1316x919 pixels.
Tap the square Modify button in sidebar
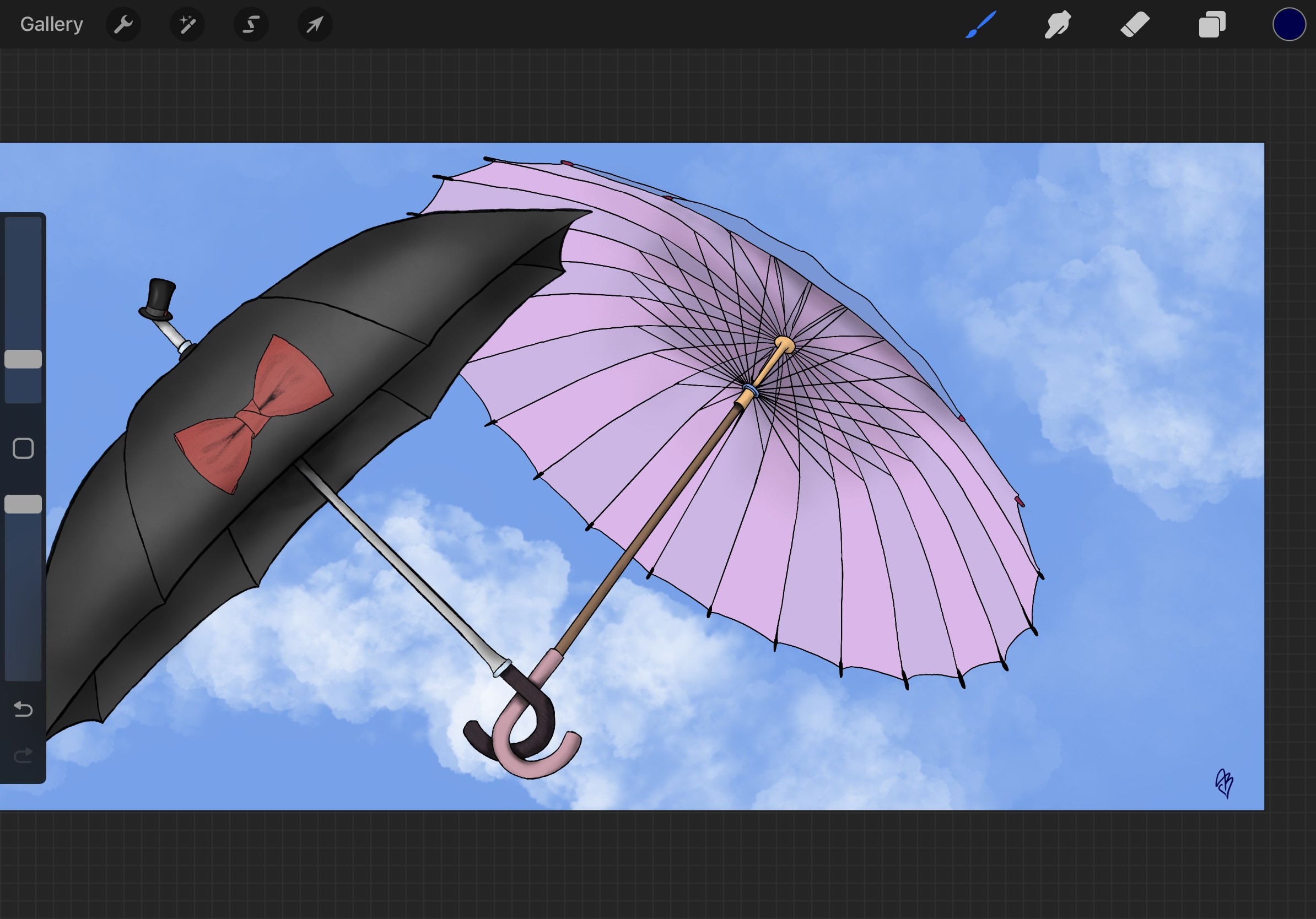click(x=23, y=448)
